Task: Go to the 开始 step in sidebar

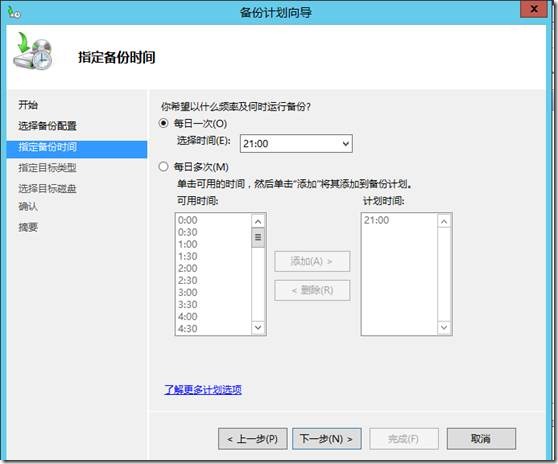Action: pos(28,105)
